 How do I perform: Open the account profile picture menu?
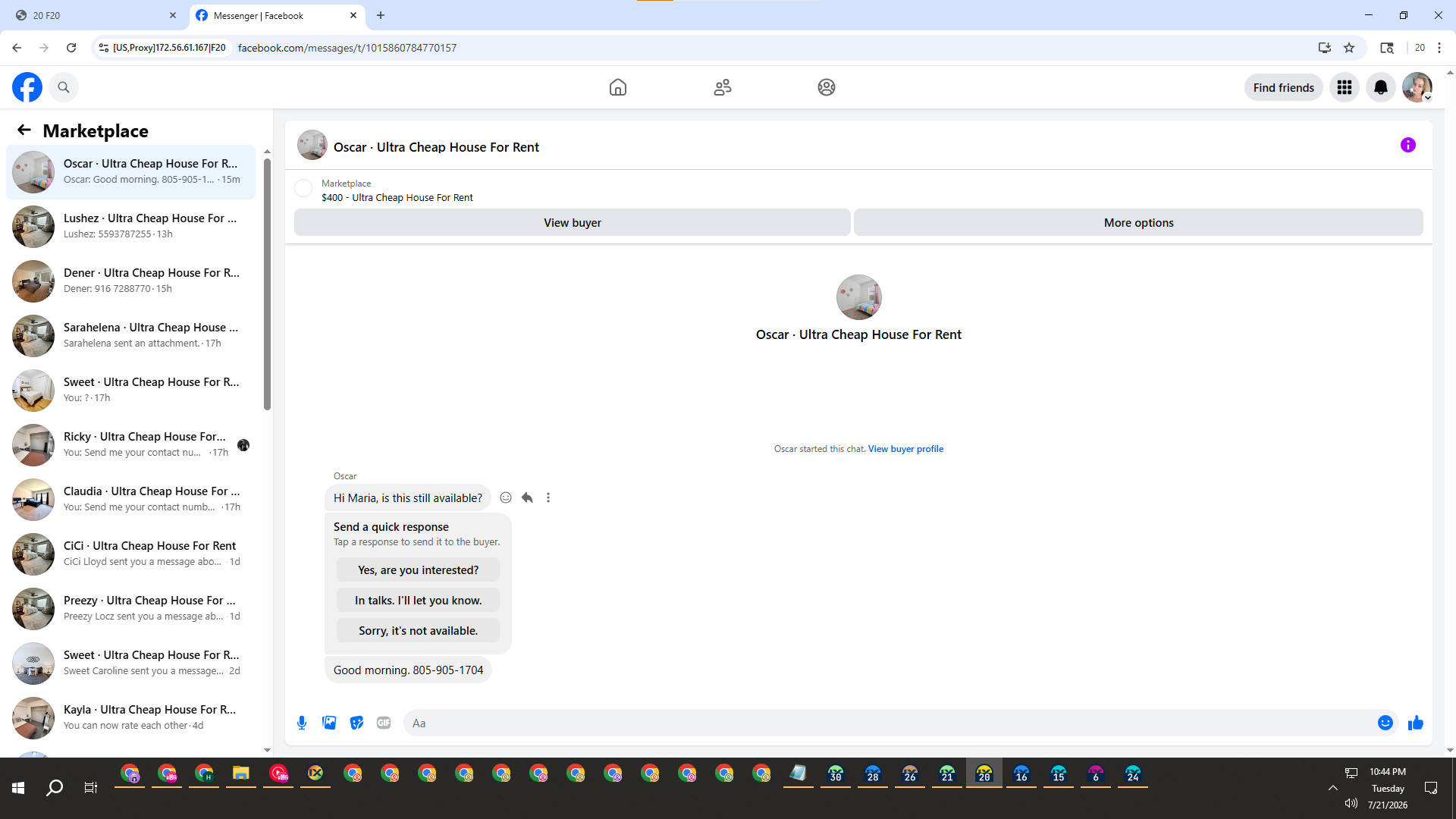click(1417, 87)
